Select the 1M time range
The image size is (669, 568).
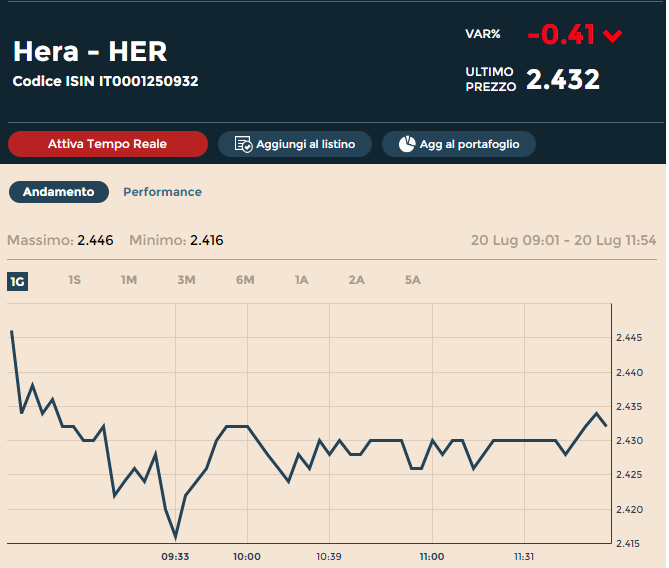tap(129, 280)
